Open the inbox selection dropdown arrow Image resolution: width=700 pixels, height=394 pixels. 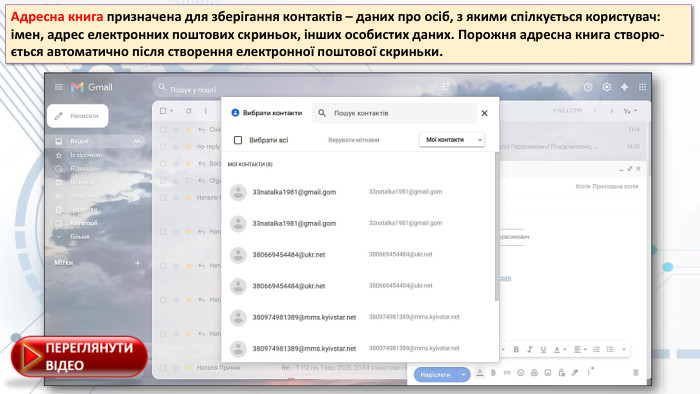[x=171, y=111]
